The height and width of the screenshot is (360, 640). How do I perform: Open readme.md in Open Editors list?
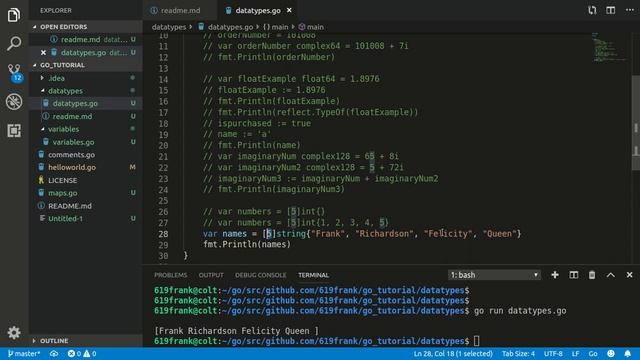coord(86,40)
